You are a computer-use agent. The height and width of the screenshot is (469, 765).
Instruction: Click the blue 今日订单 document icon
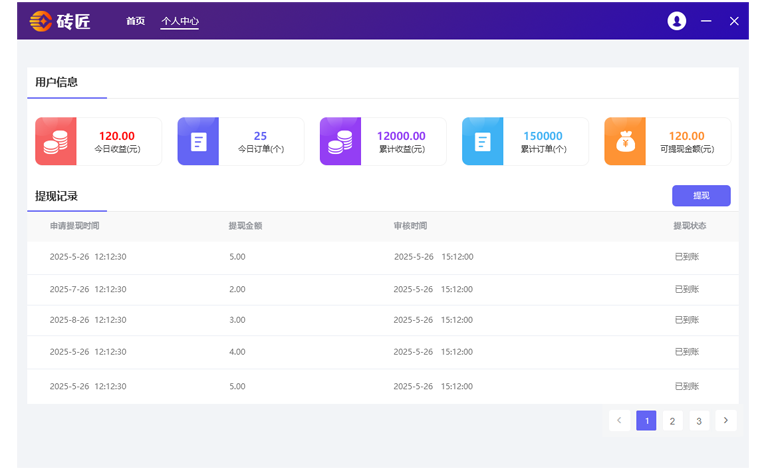tap(198, 141)
